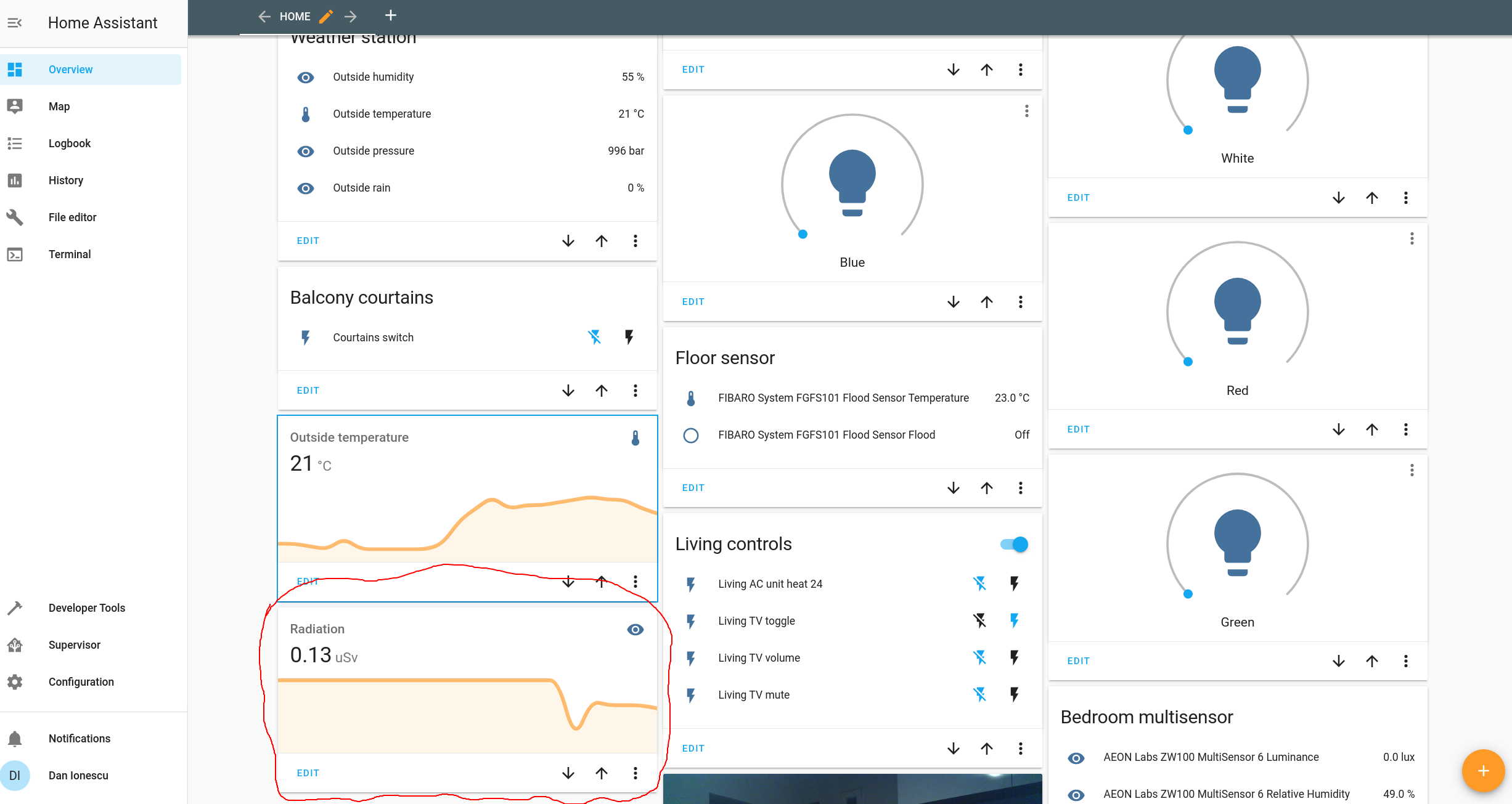Open the Outside humidity entity row
This screenshot has height=804, width=1512.
(x=373, y=77)
